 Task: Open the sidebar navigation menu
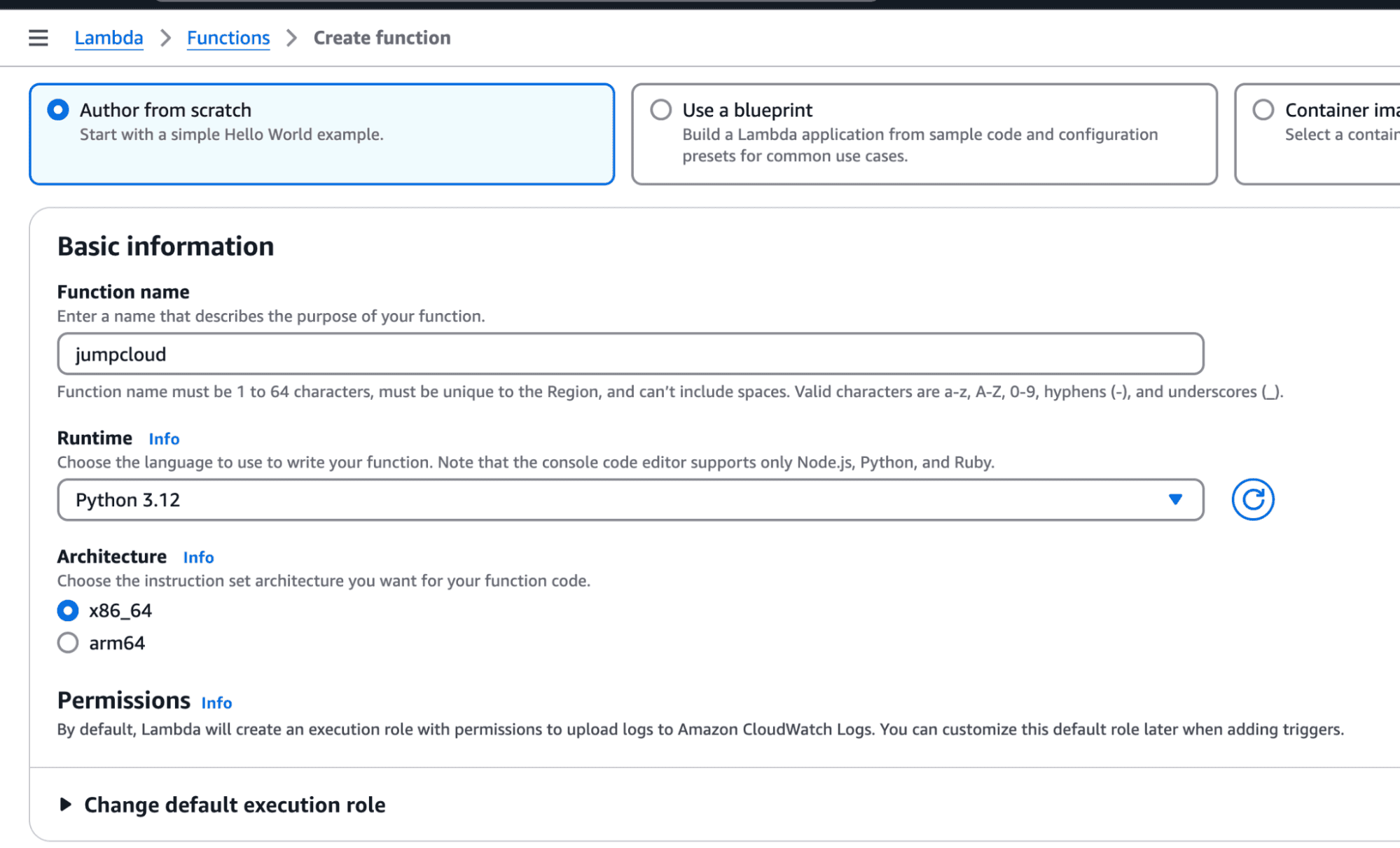[x=37, y=38]
